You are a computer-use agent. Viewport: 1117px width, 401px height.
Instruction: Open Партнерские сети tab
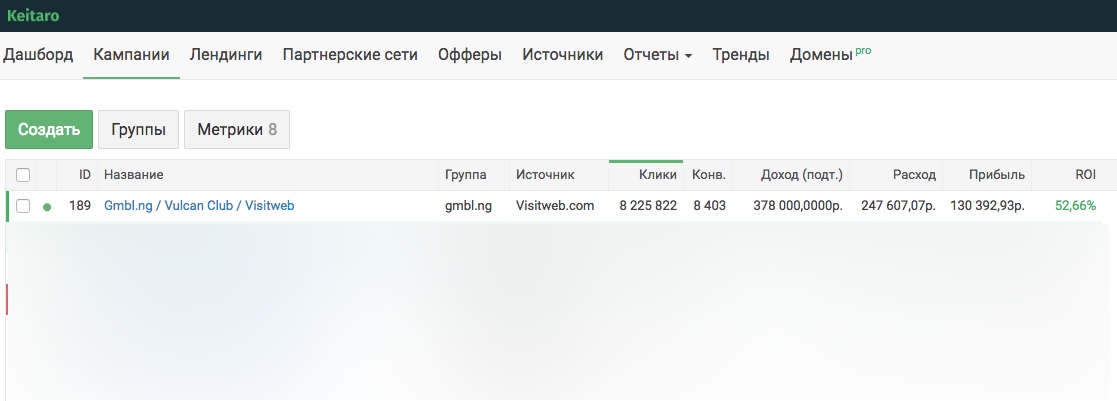click(x=350, y=55)
